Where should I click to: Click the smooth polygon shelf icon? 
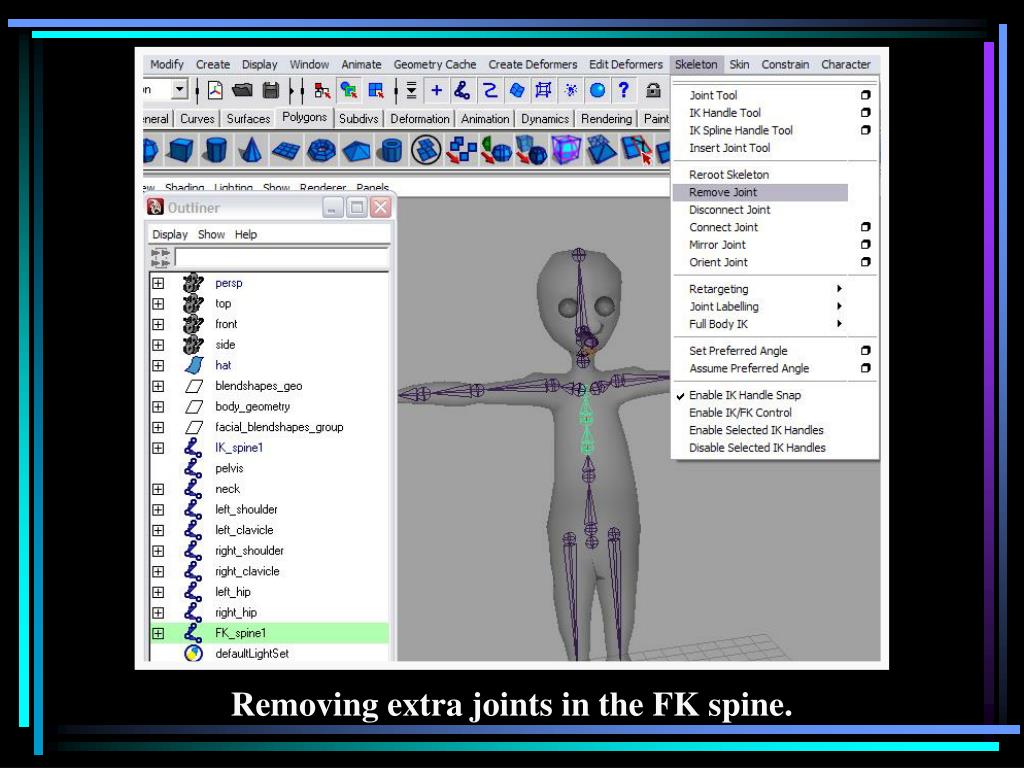click(x=531, y=150)
